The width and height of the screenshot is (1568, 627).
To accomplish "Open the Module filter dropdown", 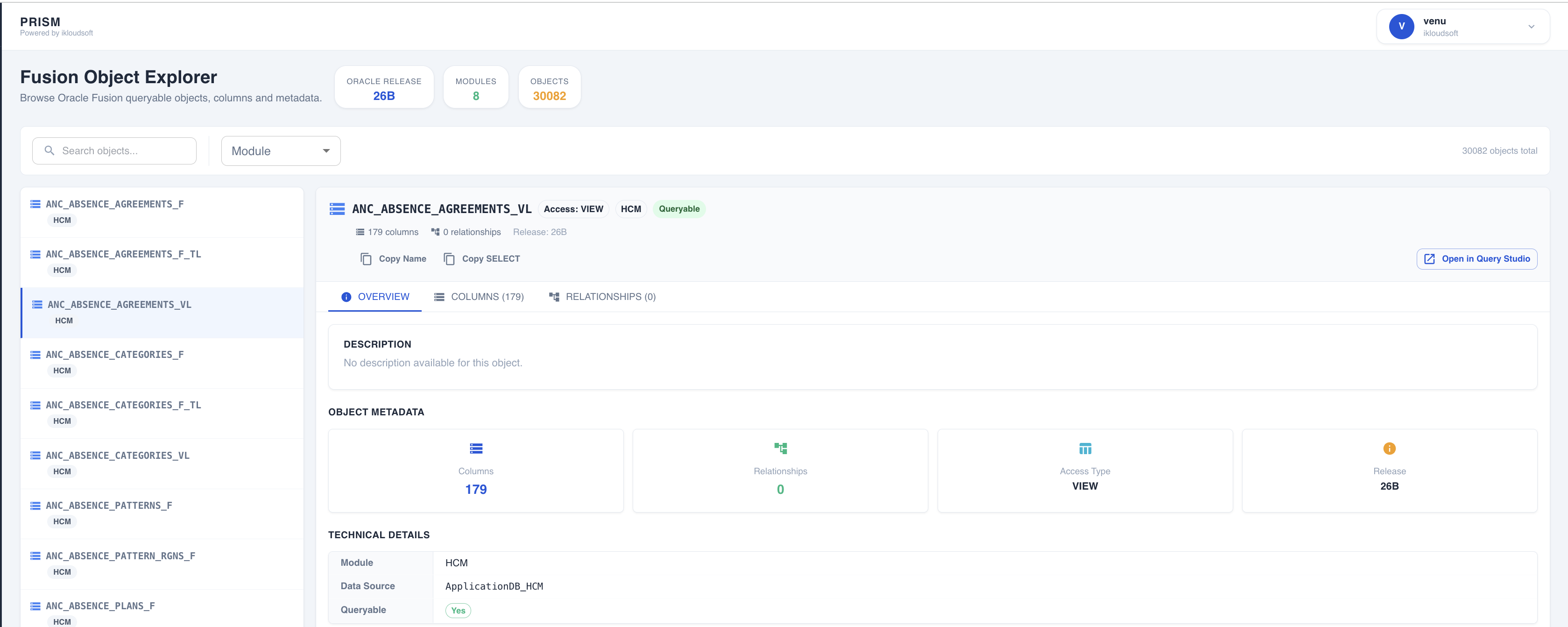I will 281,150.
